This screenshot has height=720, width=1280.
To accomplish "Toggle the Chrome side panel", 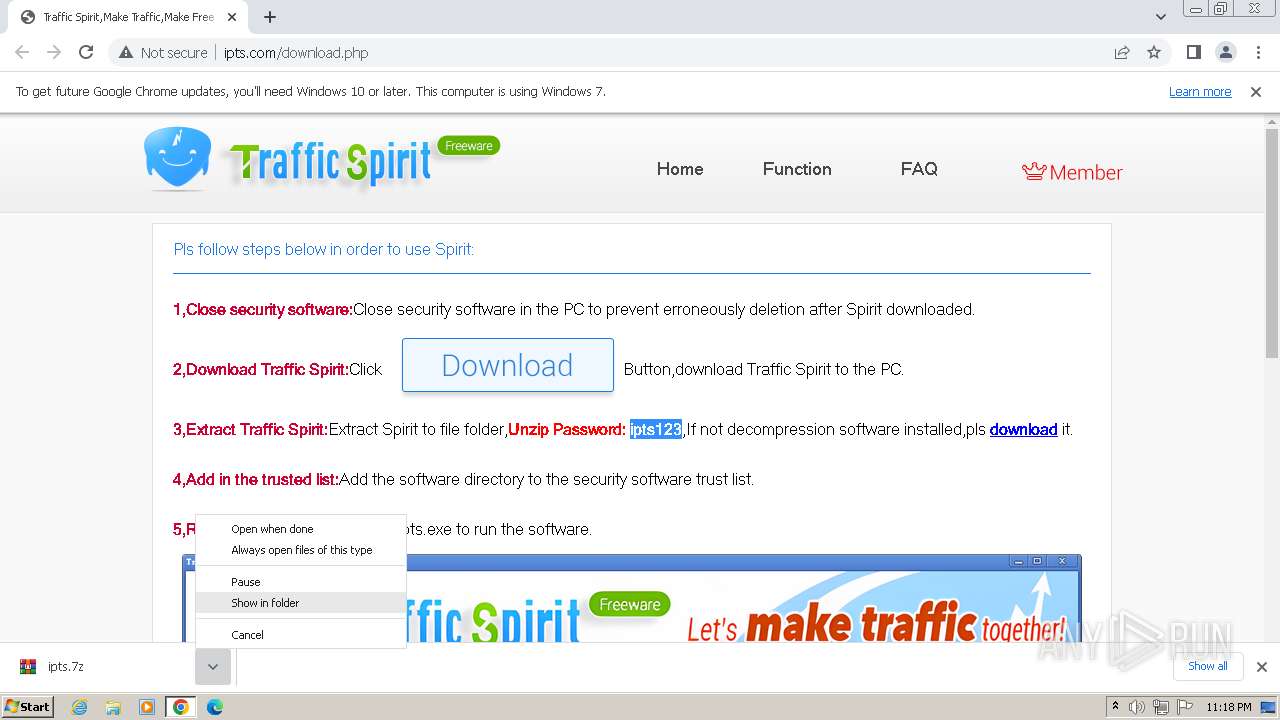I will (1194, 53).
